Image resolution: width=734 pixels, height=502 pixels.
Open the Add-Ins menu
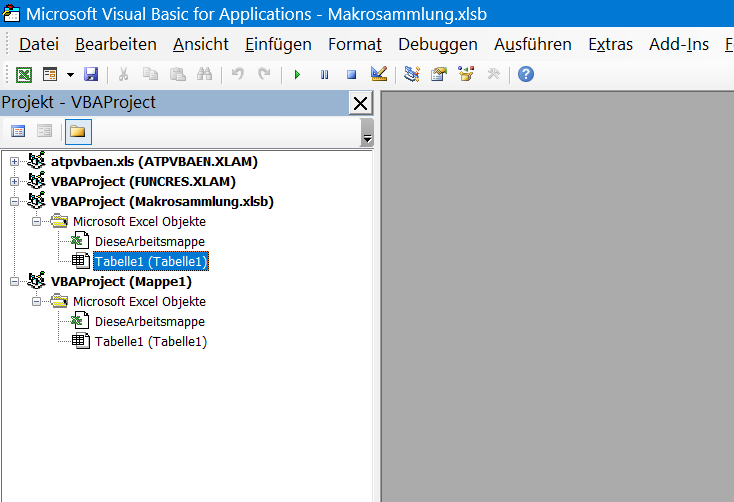point(679,44)
